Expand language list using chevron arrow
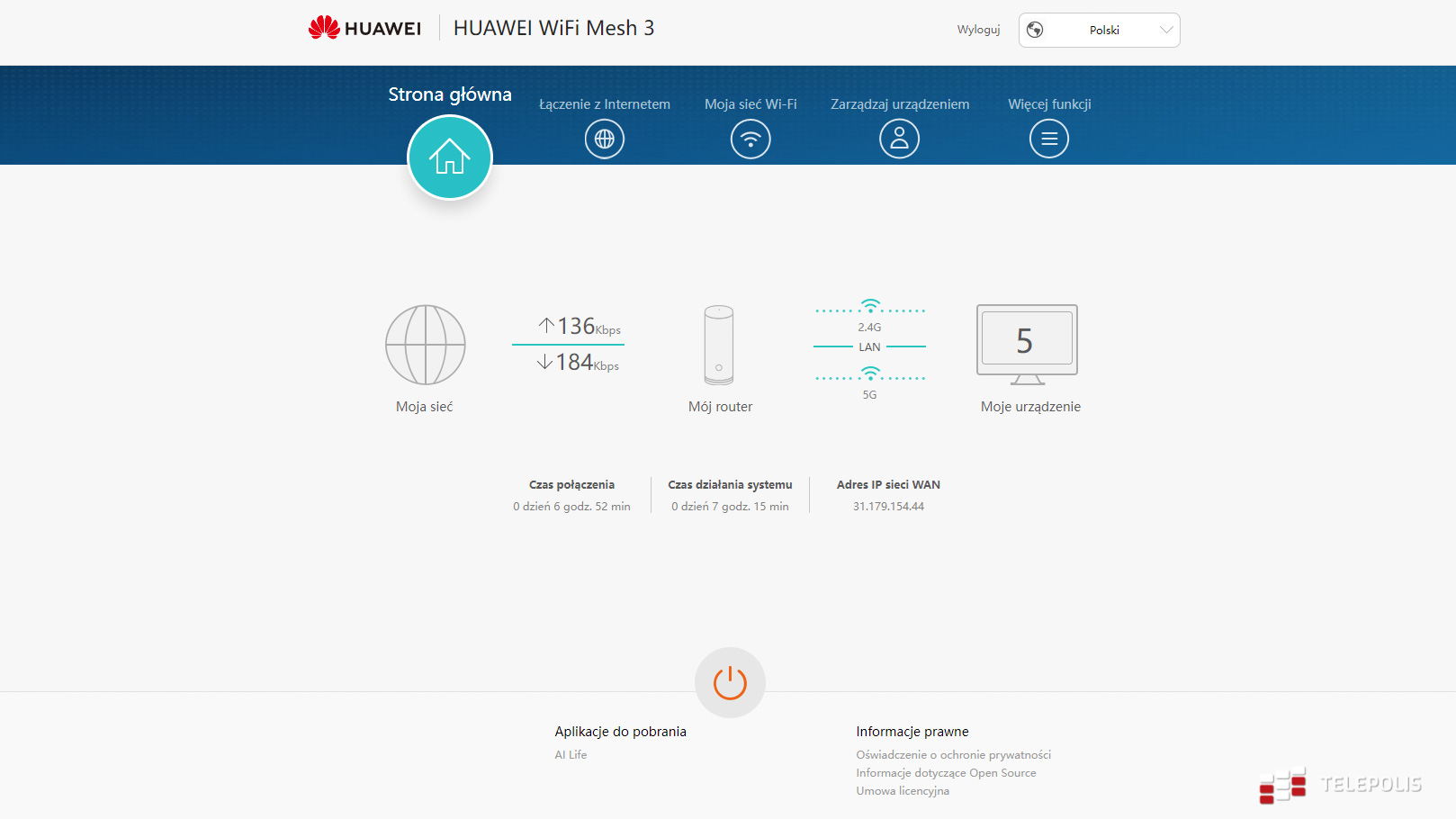Image resolution: width=1456 pixels, height=819 pixels. pyautogui.click(x=1165, y=31)
